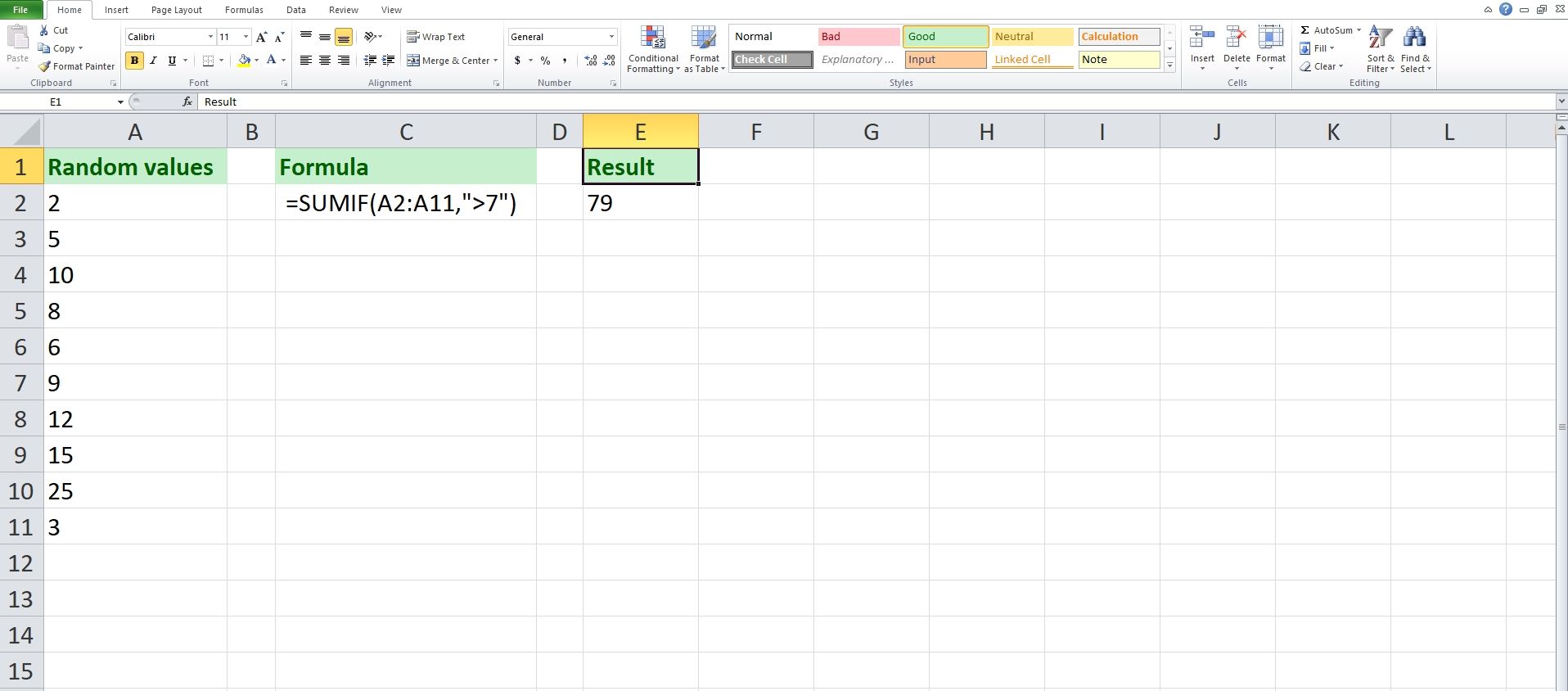Open the Clear button menu
The width and height of the screenshot is (1568, 691).
pyautogui.click(x=1321, y=66)
